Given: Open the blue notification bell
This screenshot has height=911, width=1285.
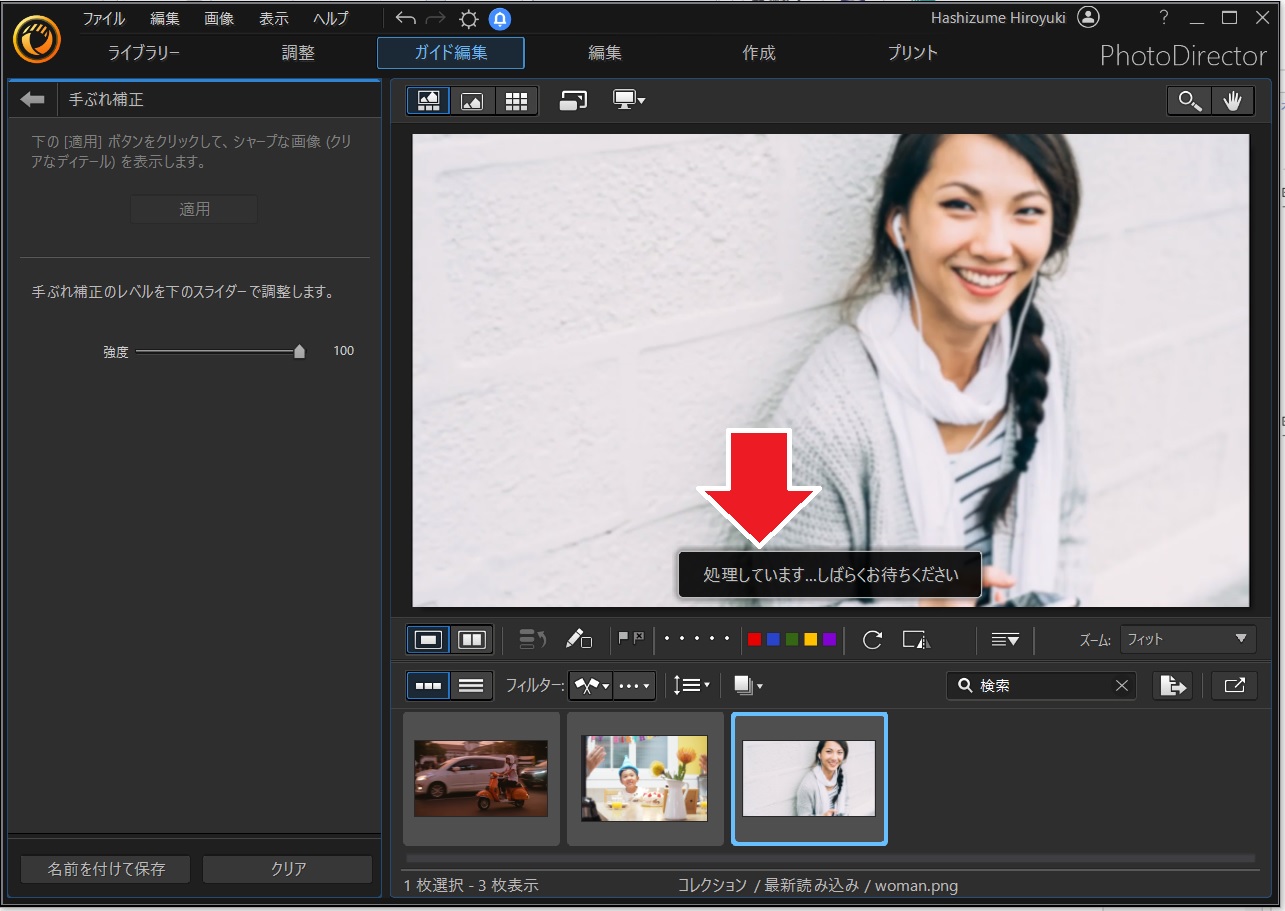Looking at the screenshot, I should point(499,19).
